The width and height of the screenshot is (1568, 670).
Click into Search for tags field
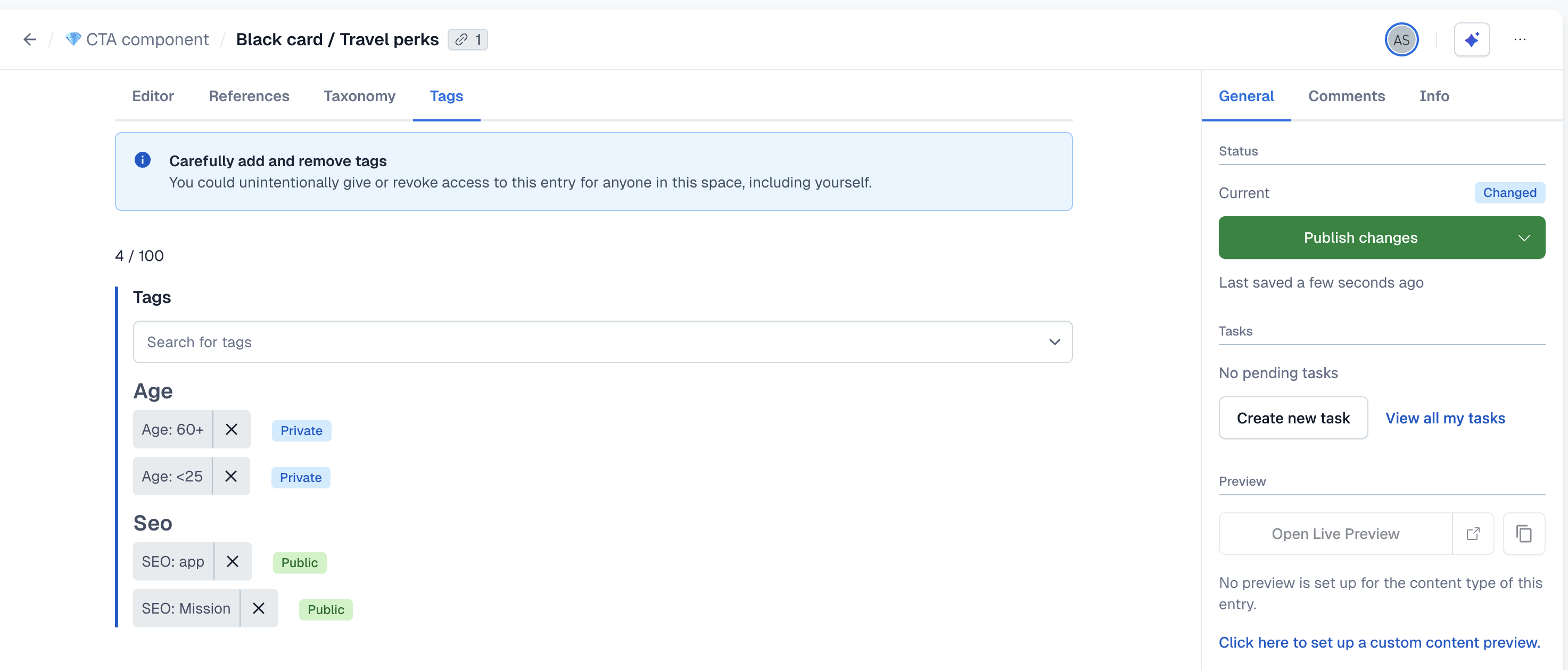click(584, 342)
